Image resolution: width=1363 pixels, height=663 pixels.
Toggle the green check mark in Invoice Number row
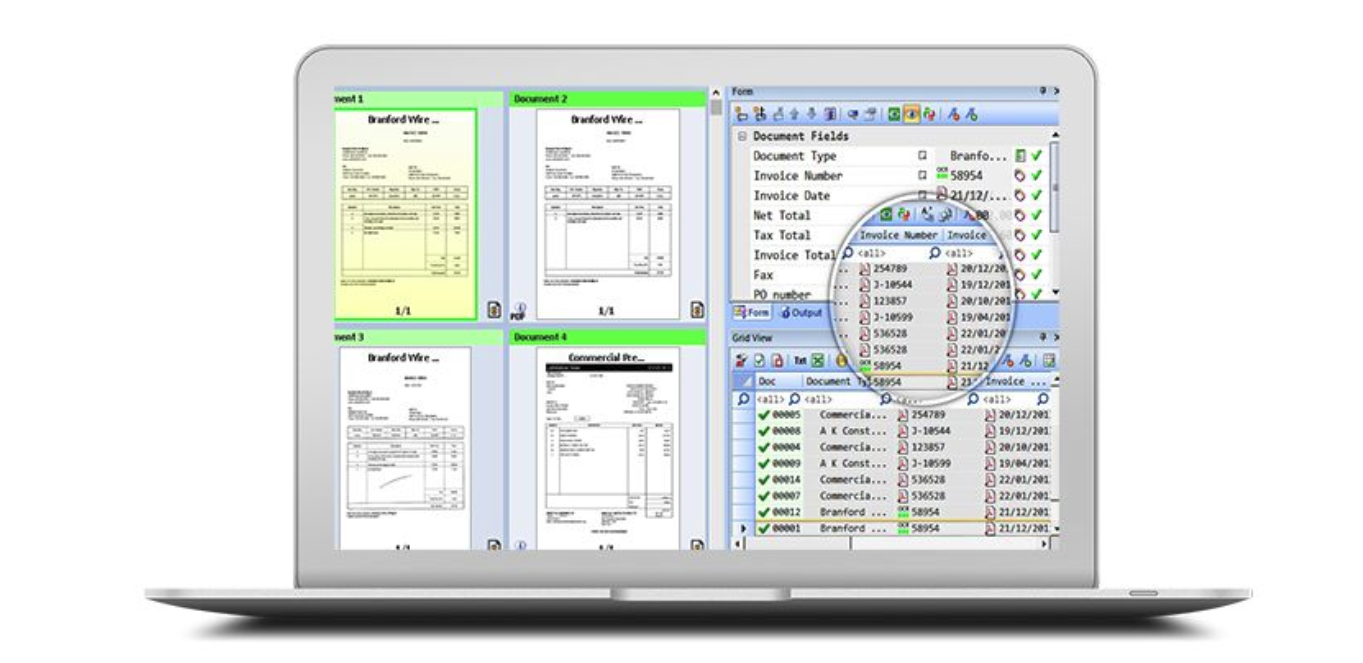(1036, 175)
